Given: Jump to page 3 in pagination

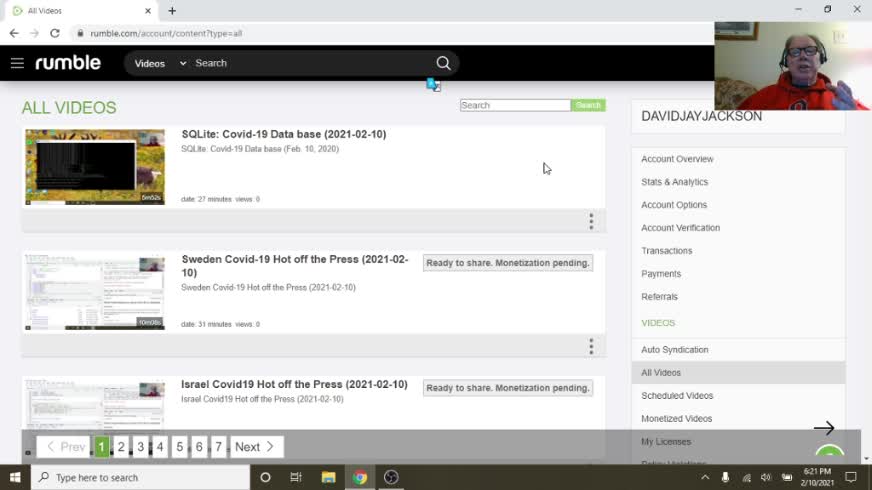Looking at the screenshot, I should pos(140,447).
